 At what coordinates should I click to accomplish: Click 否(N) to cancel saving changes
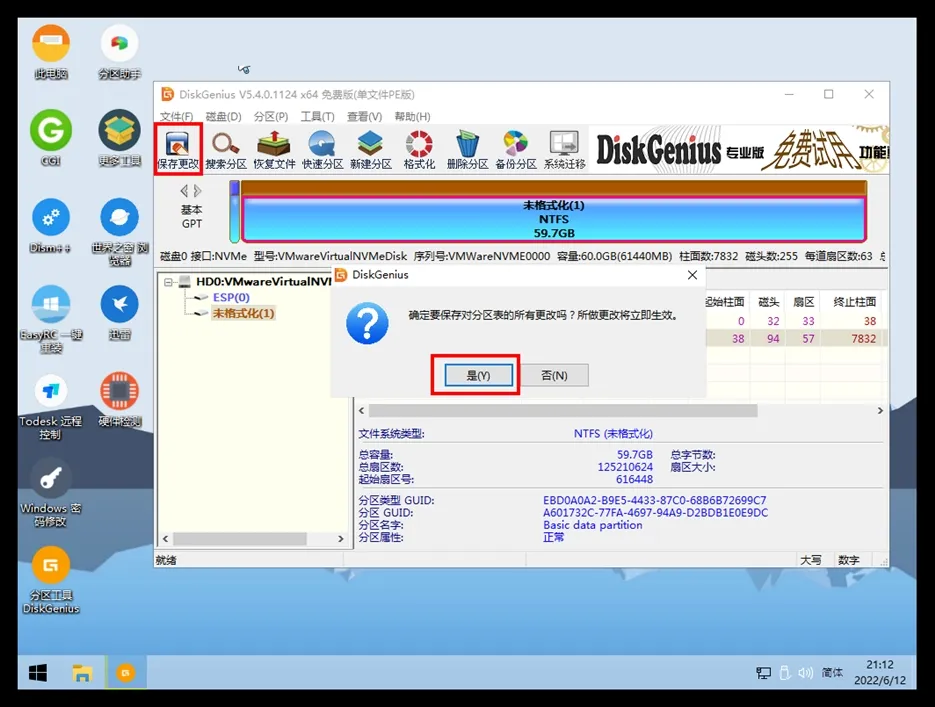click(x=553, y=375)
